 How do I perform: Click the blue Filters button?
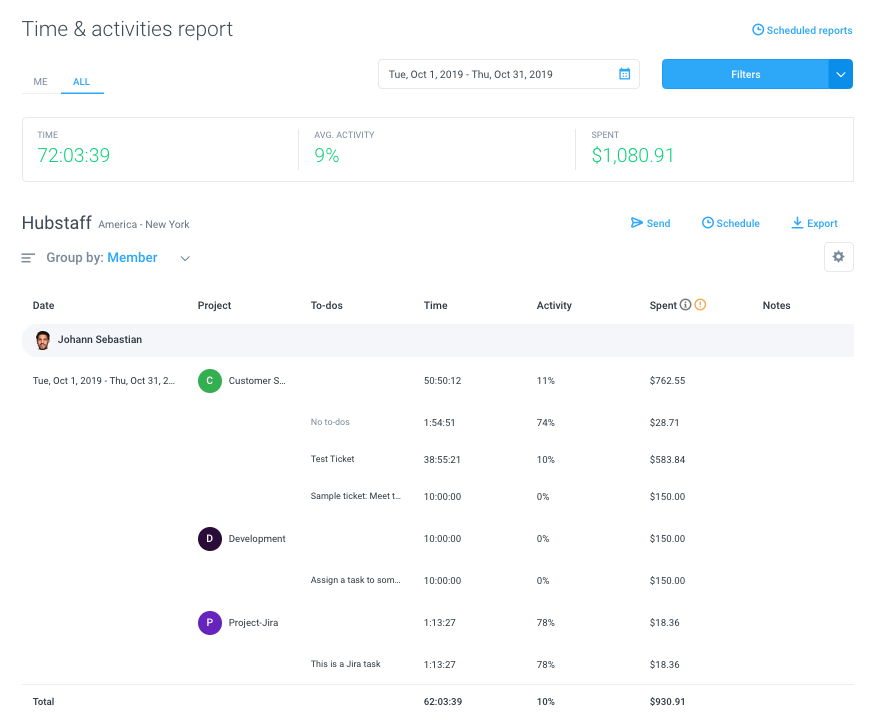745,74
